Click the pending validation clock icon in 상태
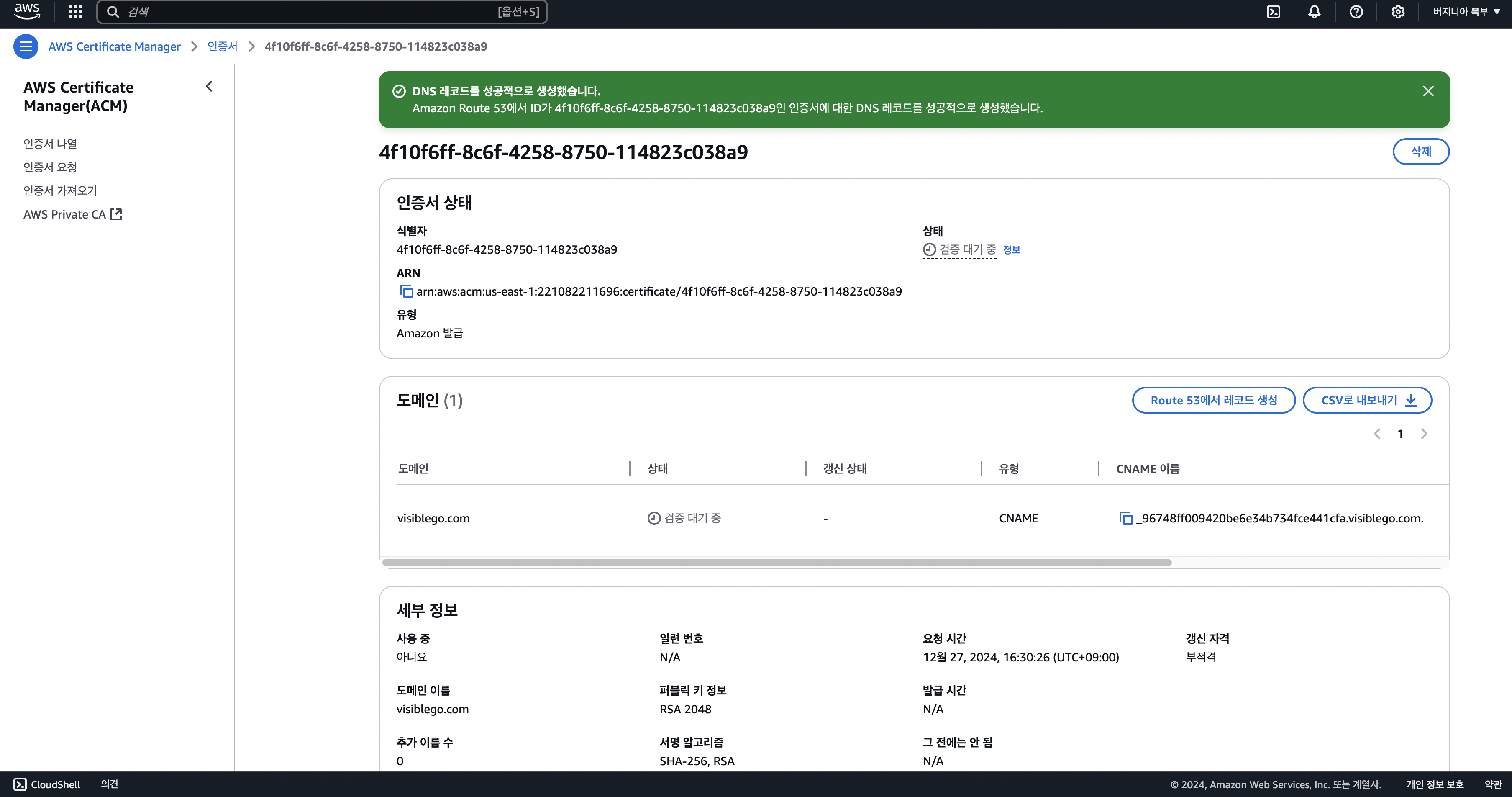 (929, 249)
